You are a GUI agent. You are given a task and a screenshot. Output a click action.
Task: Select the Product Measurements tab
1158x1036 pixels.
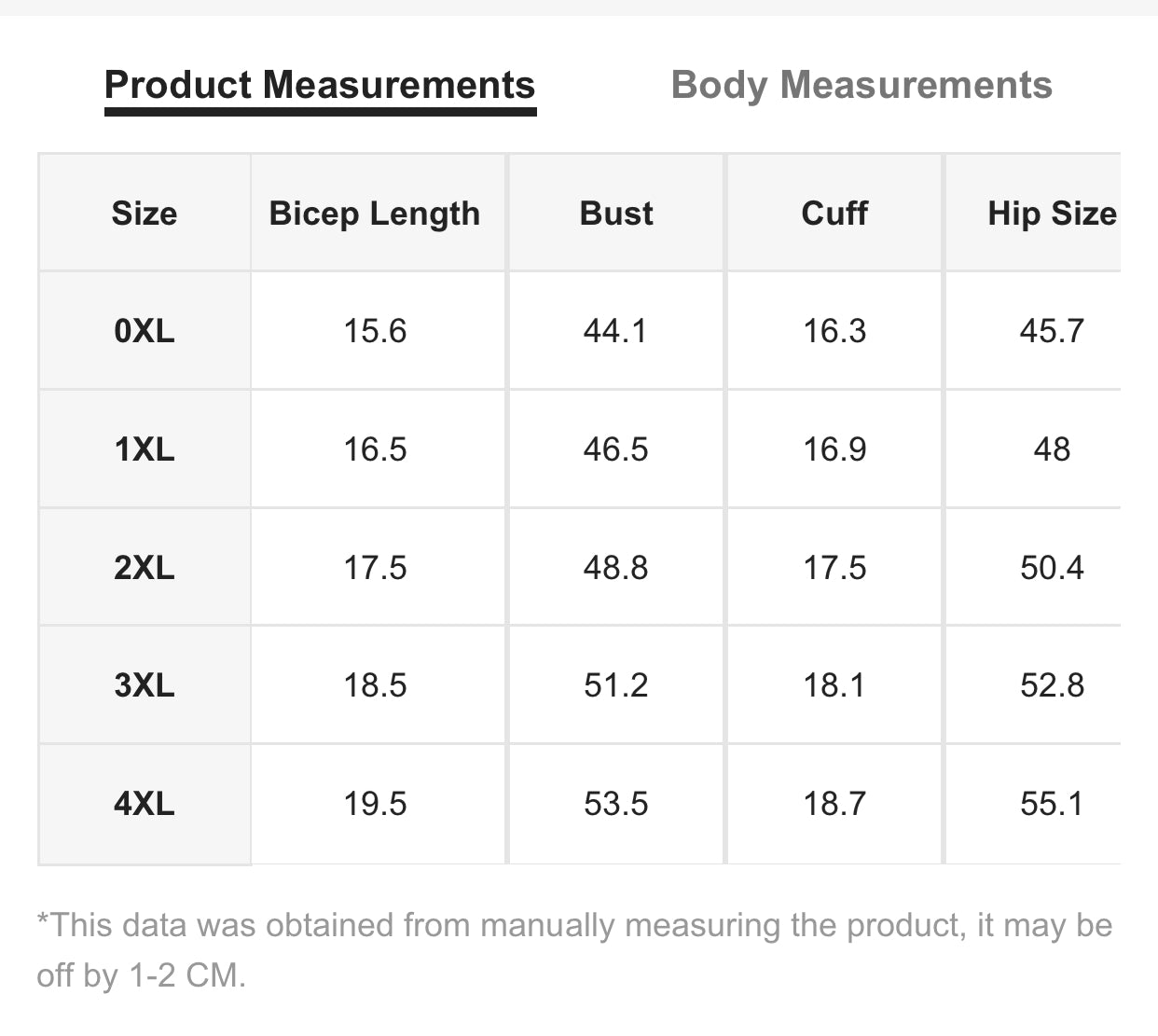coord(320,85)
